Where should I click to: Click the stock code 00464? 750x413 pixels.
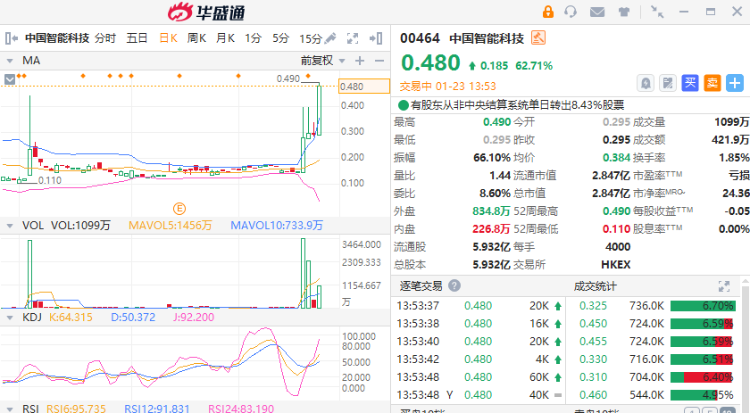pos(420,38)
